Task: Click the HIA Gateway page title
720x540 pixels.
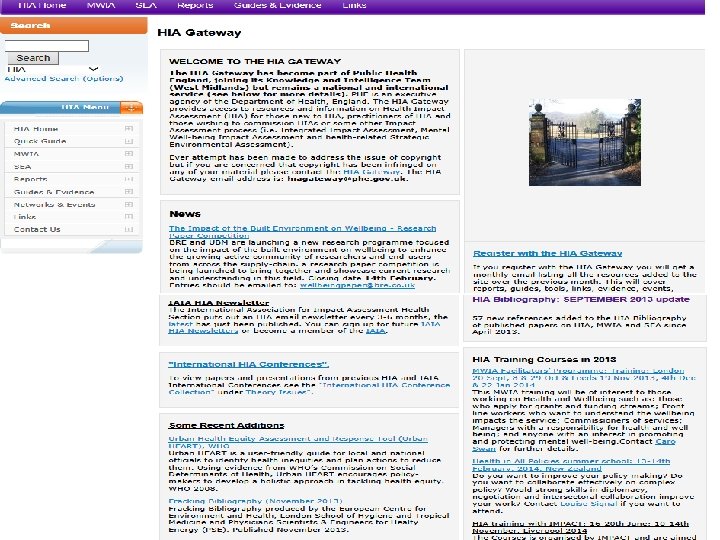Action: coord(199,33)
